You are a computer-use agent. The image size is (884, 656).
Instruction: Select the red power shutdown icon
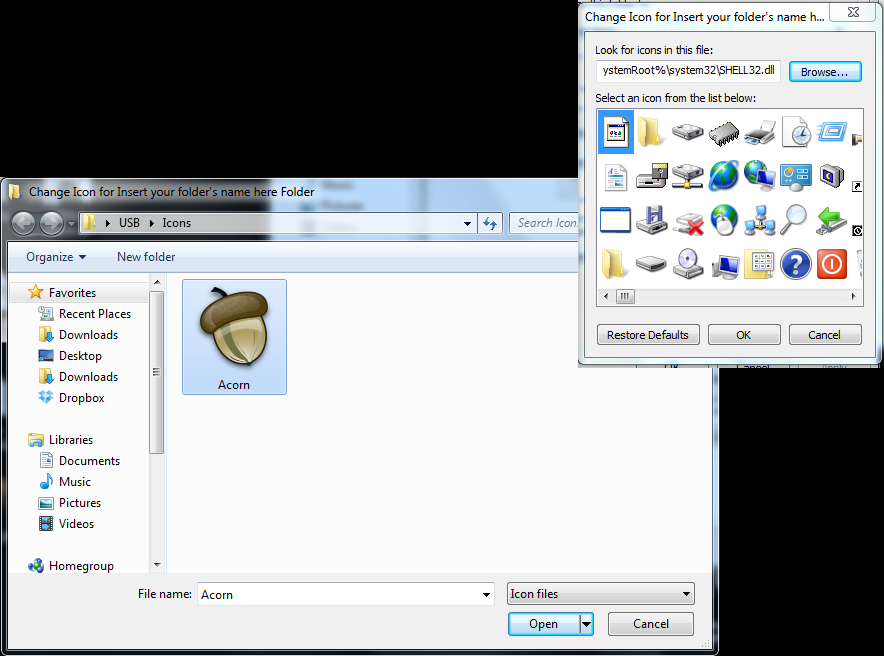tap(831, 264)
